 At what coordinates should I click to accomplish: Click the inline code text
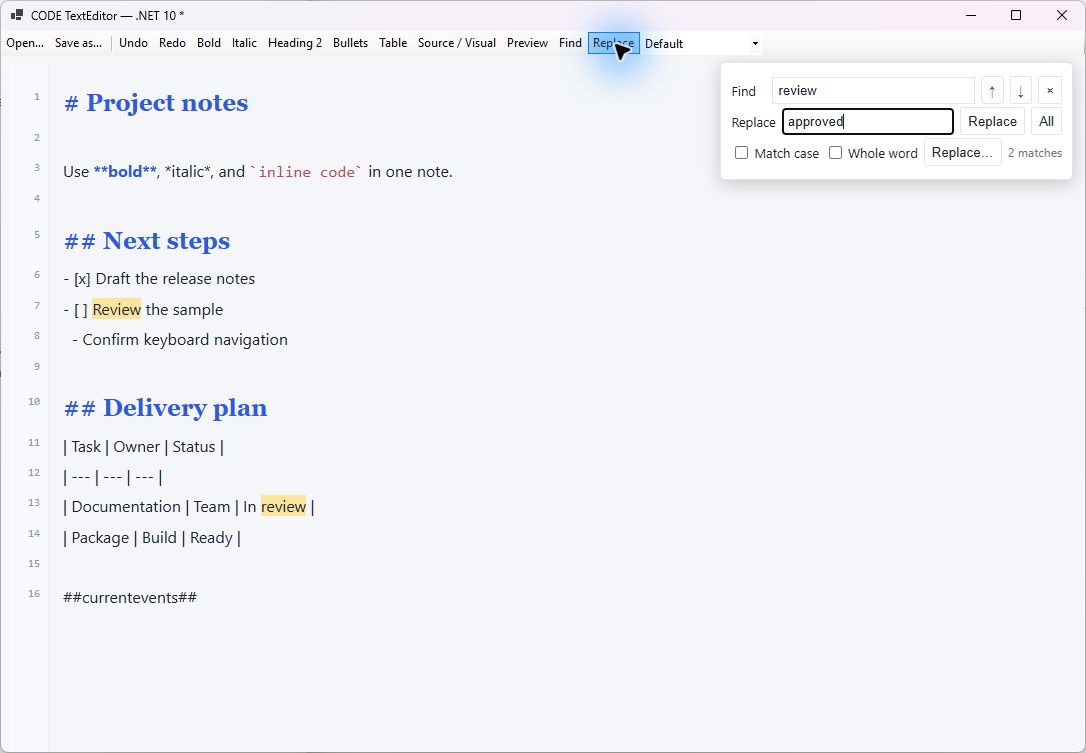coord(305,172)
